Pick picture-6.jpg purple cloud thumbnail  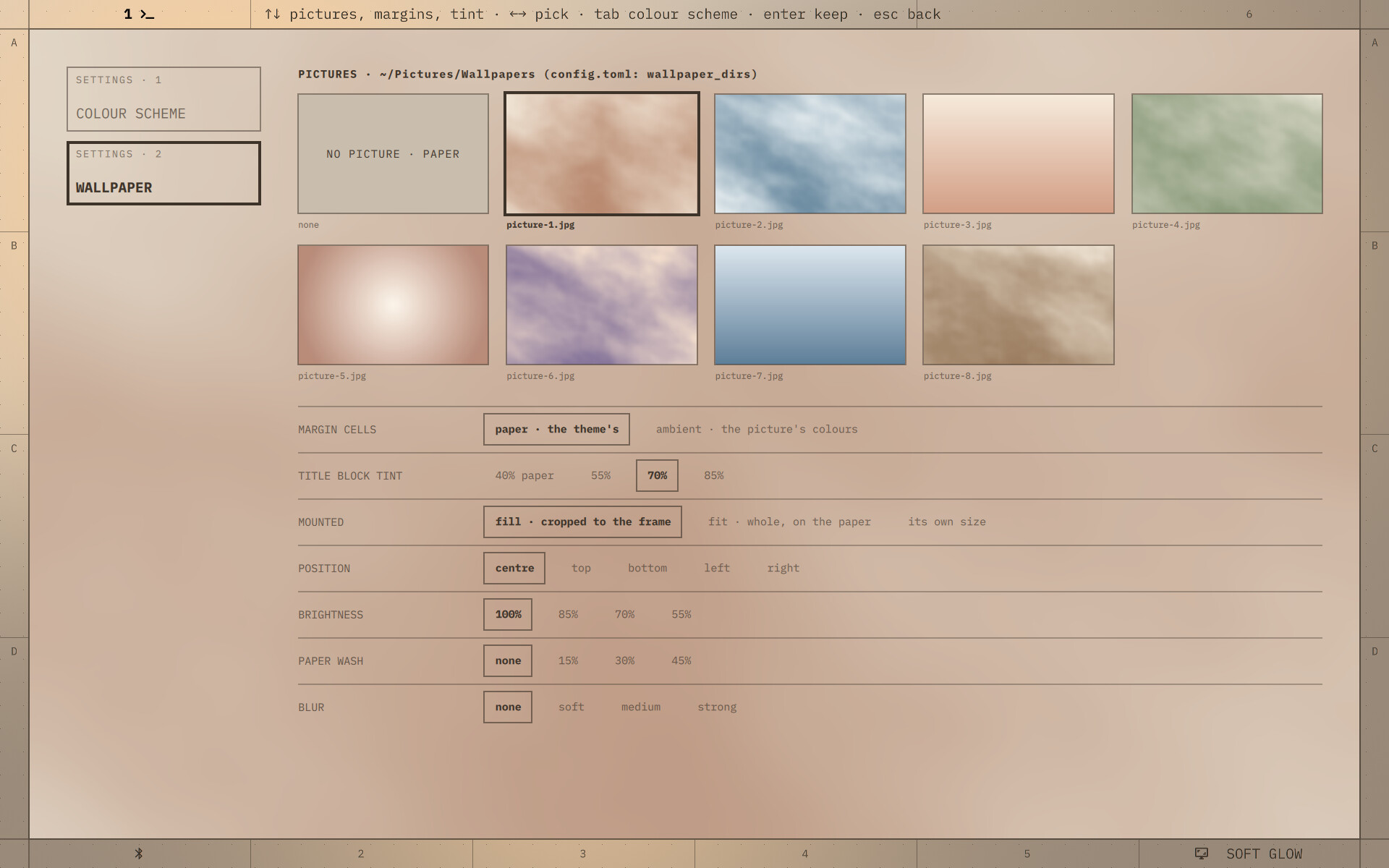pos(602,305)
